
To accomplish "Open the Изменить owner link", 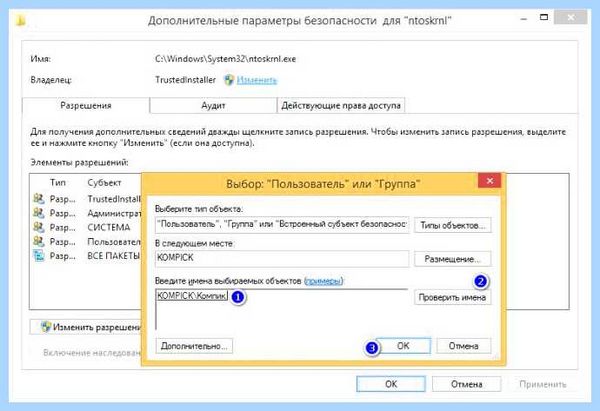I will click(256, 80).
